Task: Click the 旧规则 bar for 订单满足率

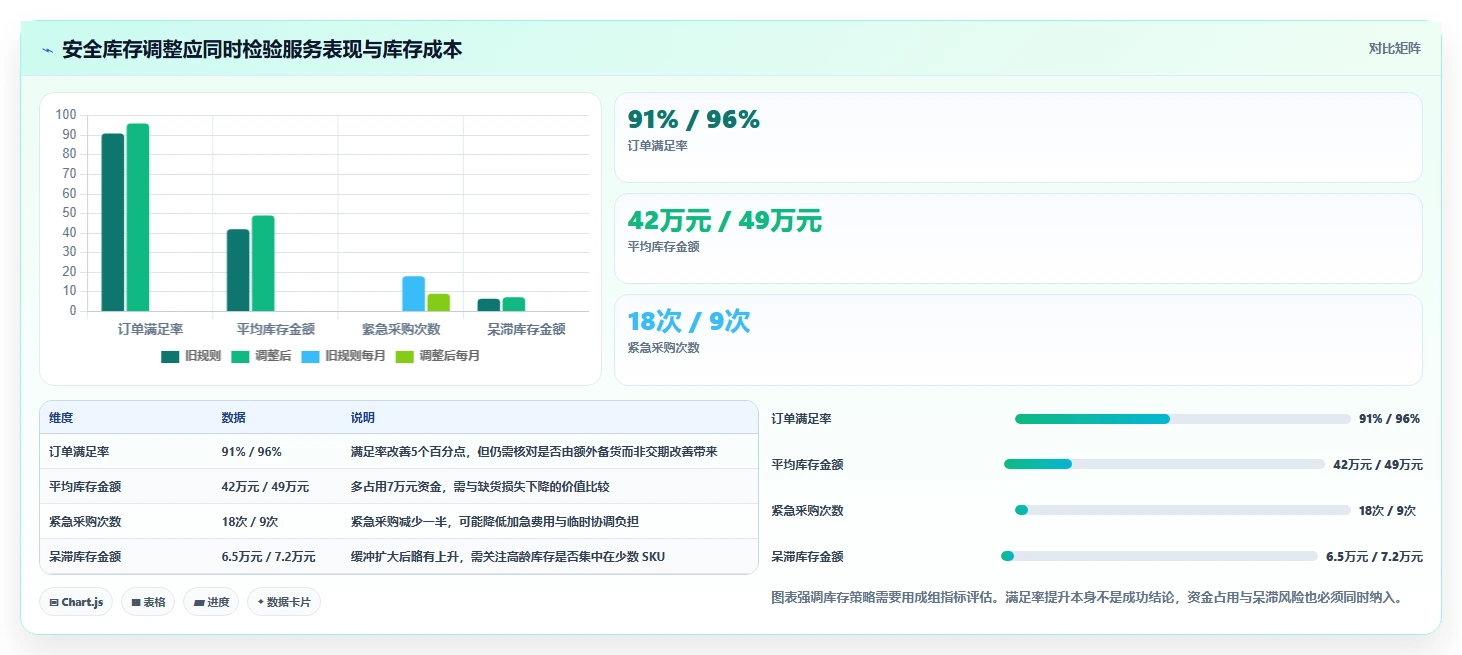Action: (113, 222)
